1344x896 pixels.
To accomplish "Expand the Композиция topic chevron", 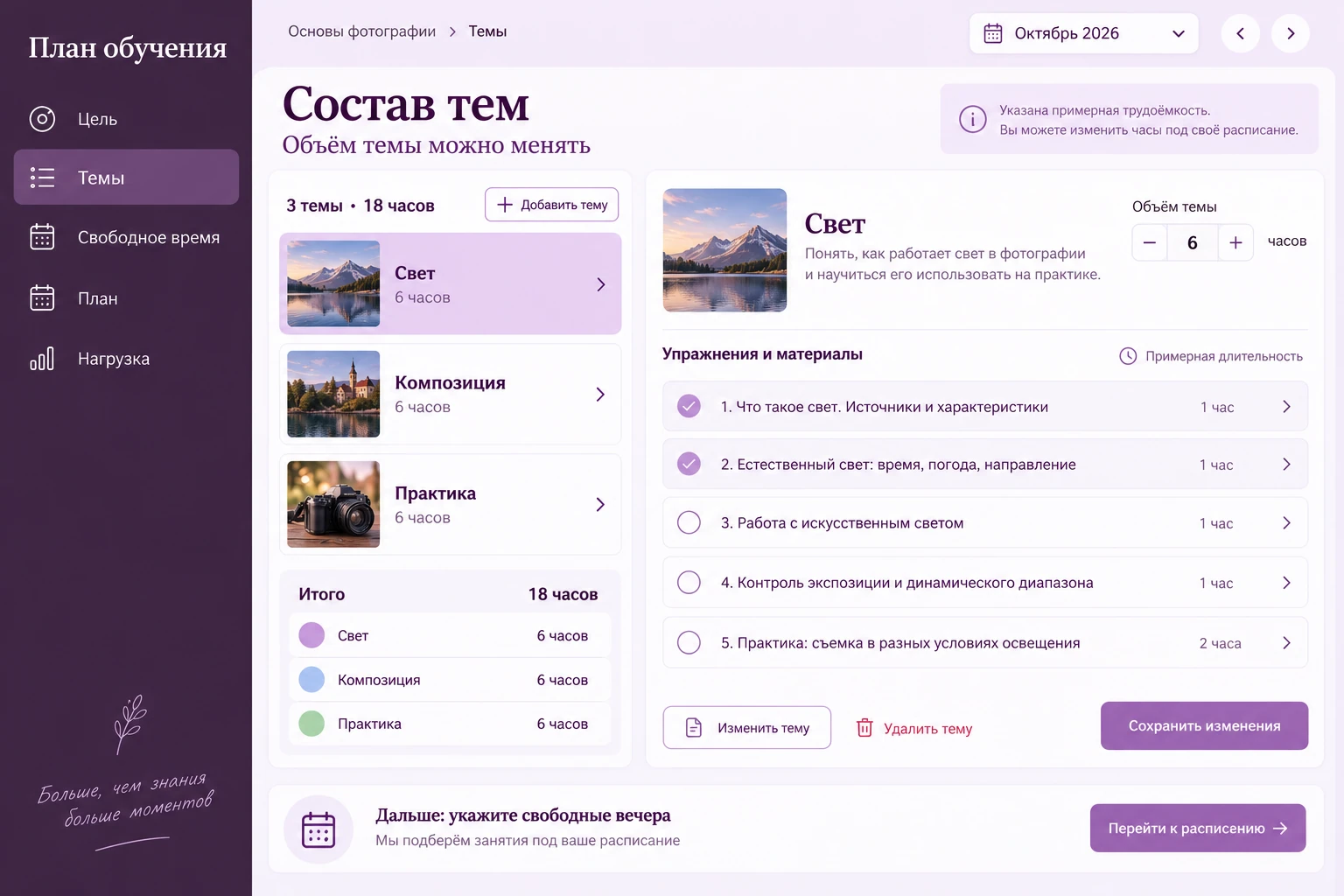I will 600,395.
